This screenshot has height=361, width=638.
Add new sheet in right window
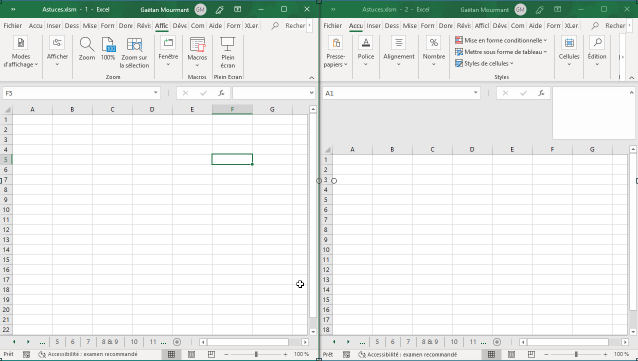497,342
